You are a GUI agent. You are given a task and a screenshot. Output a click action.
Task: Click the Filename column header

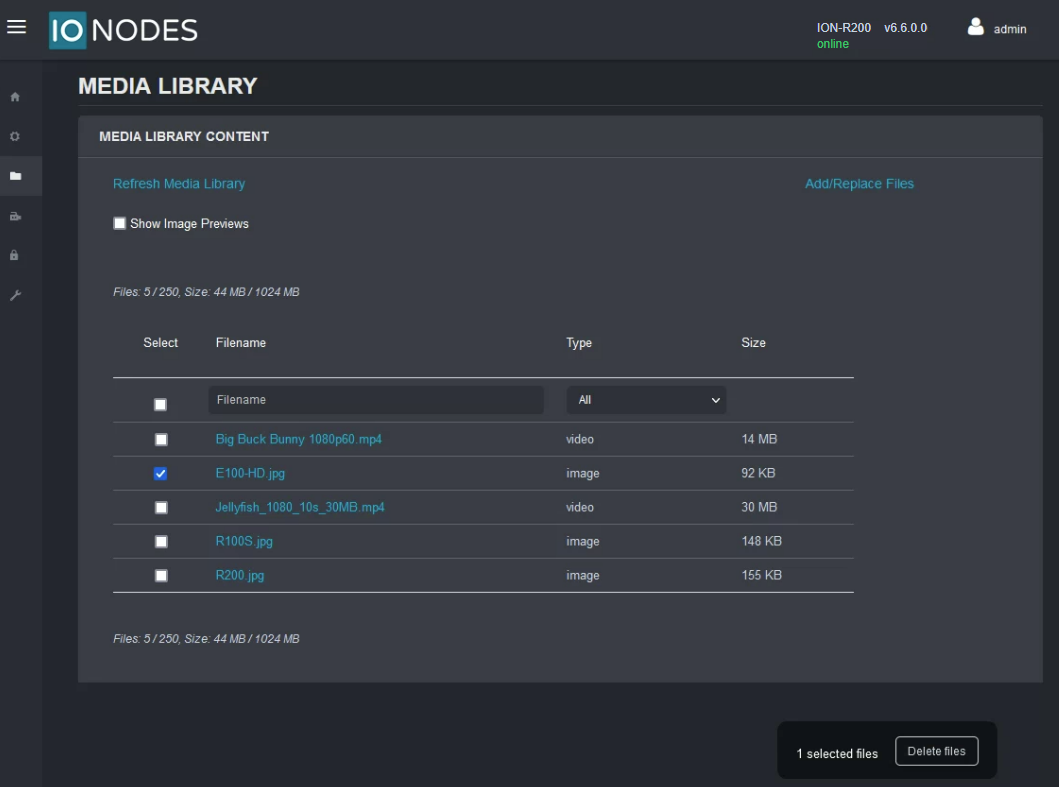click(240, 342)
